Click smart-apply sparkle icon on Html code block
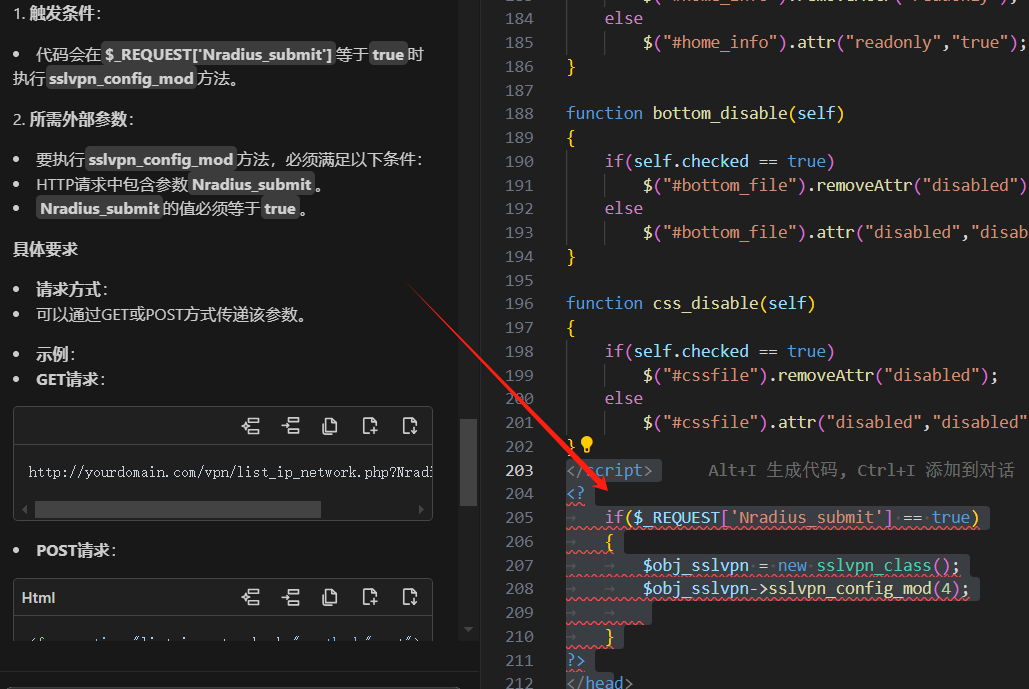The height and width of the screenshot is (689, 1029). coord(250,597)
